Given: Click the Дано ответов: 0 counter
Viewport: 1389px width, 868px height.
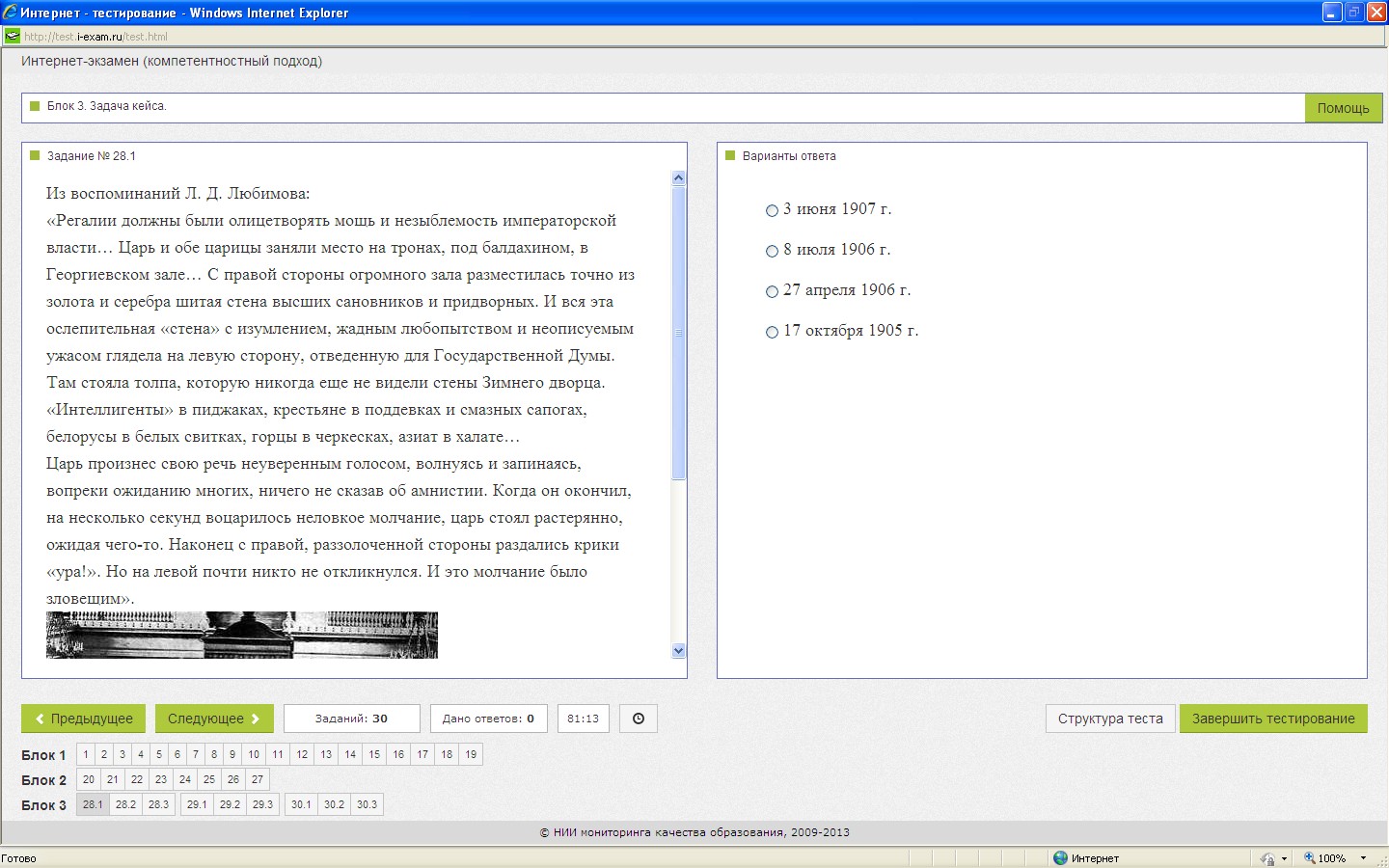Looking at the screenshot, I should click(488, 719).
